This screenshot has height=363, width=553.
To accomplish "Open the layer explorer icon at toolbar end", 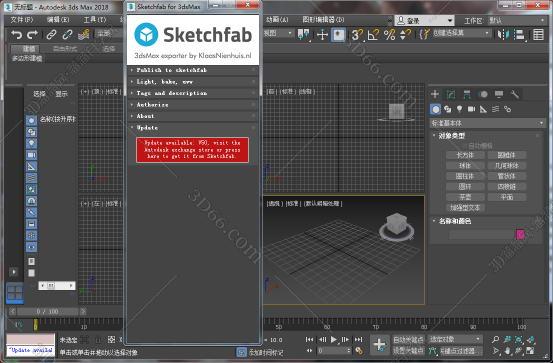I will pos(538,35).
